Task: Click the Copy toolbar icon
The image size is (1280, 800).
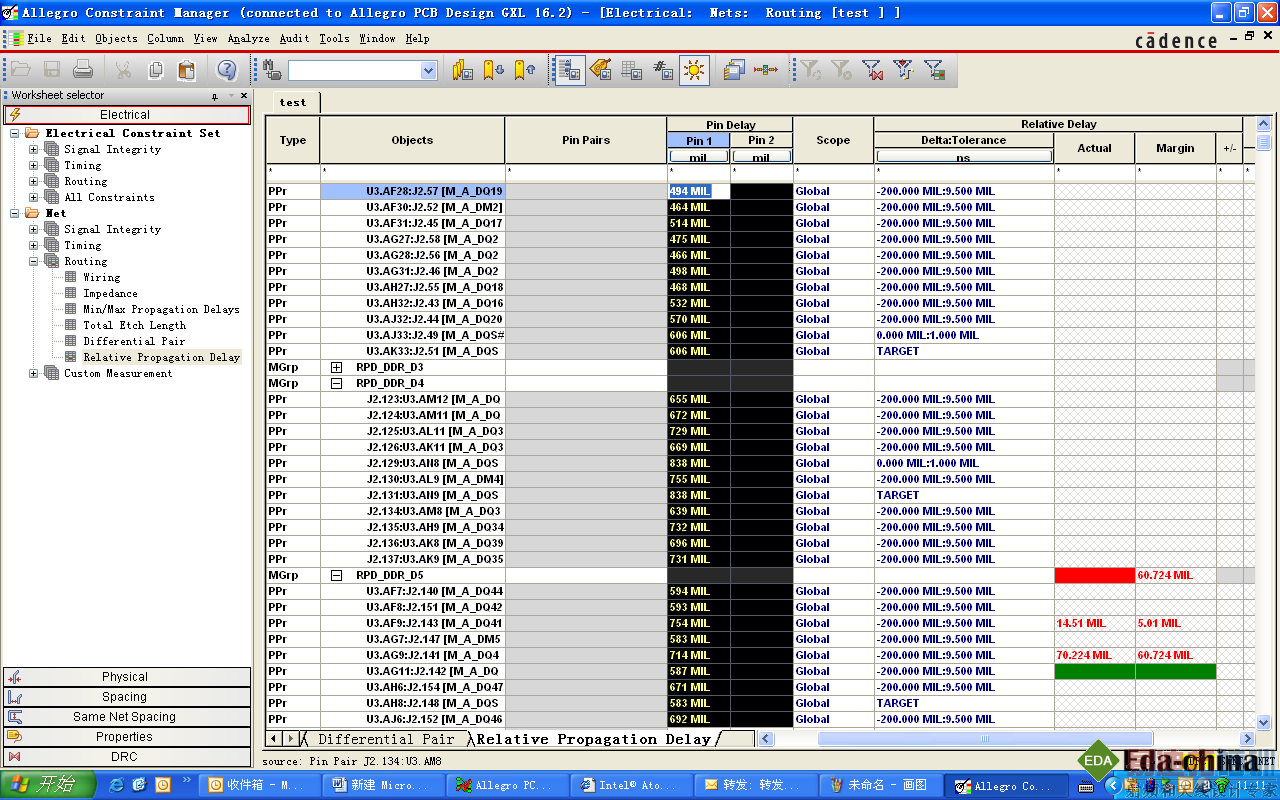Action: (155, 70)
